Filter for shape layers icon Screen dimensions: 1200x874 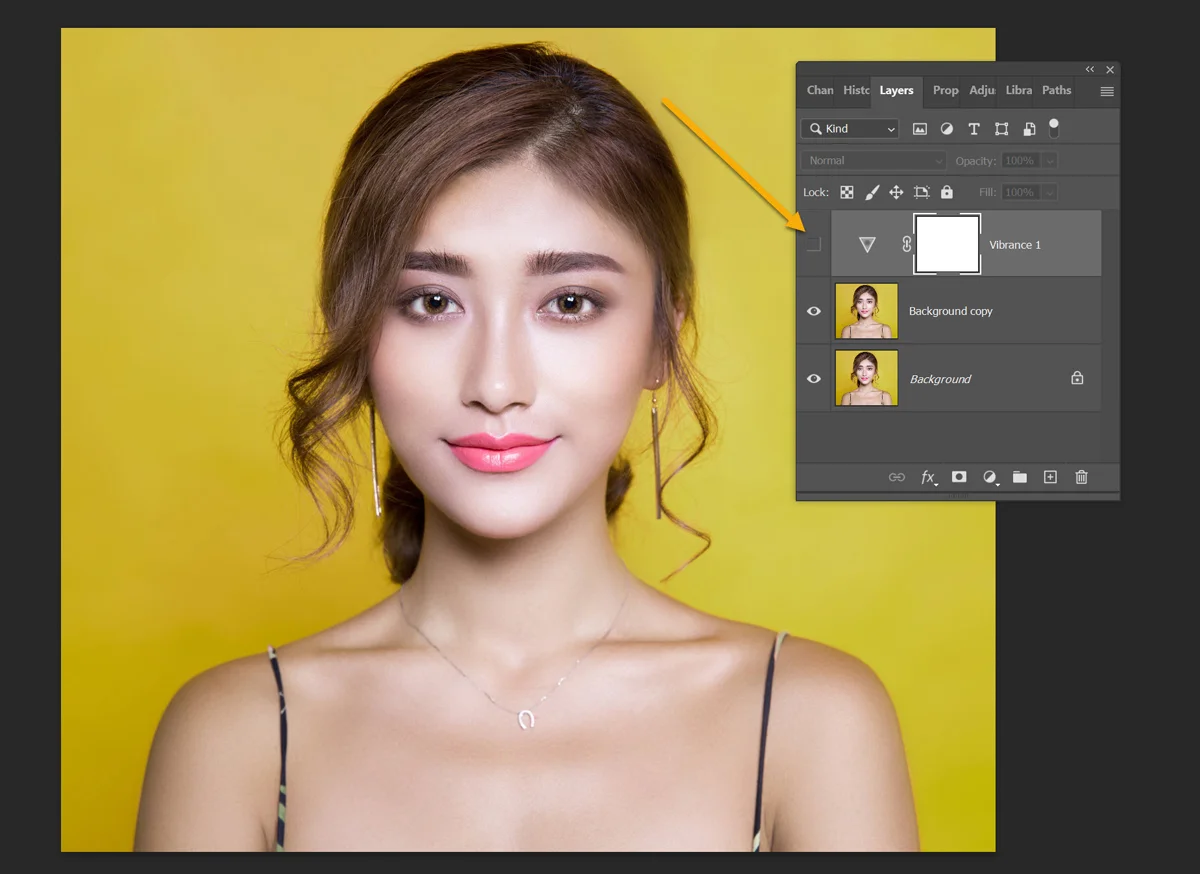(1001, 129)
